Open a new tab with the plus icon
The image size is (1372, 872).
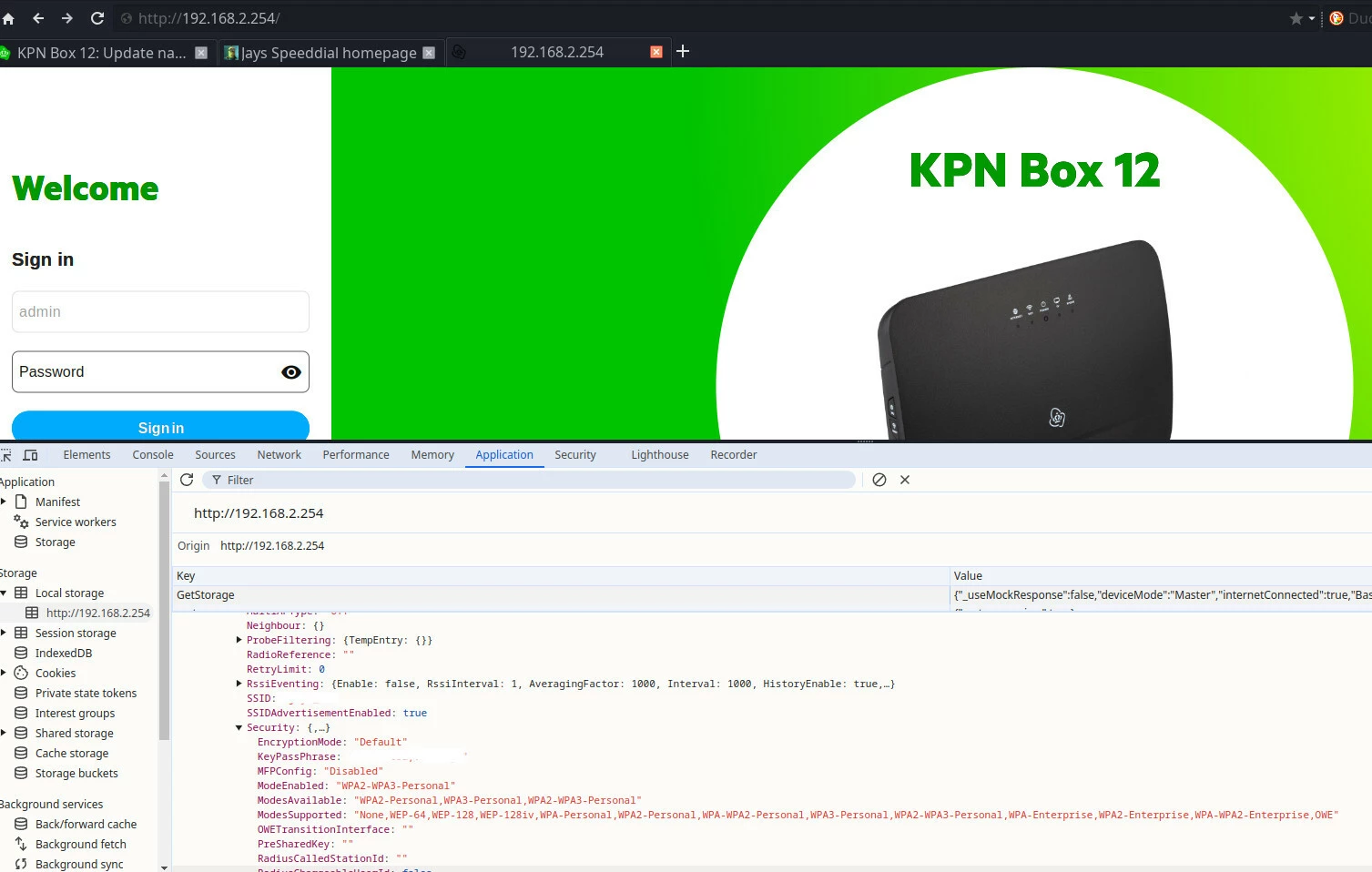click(x=683, y=52)
